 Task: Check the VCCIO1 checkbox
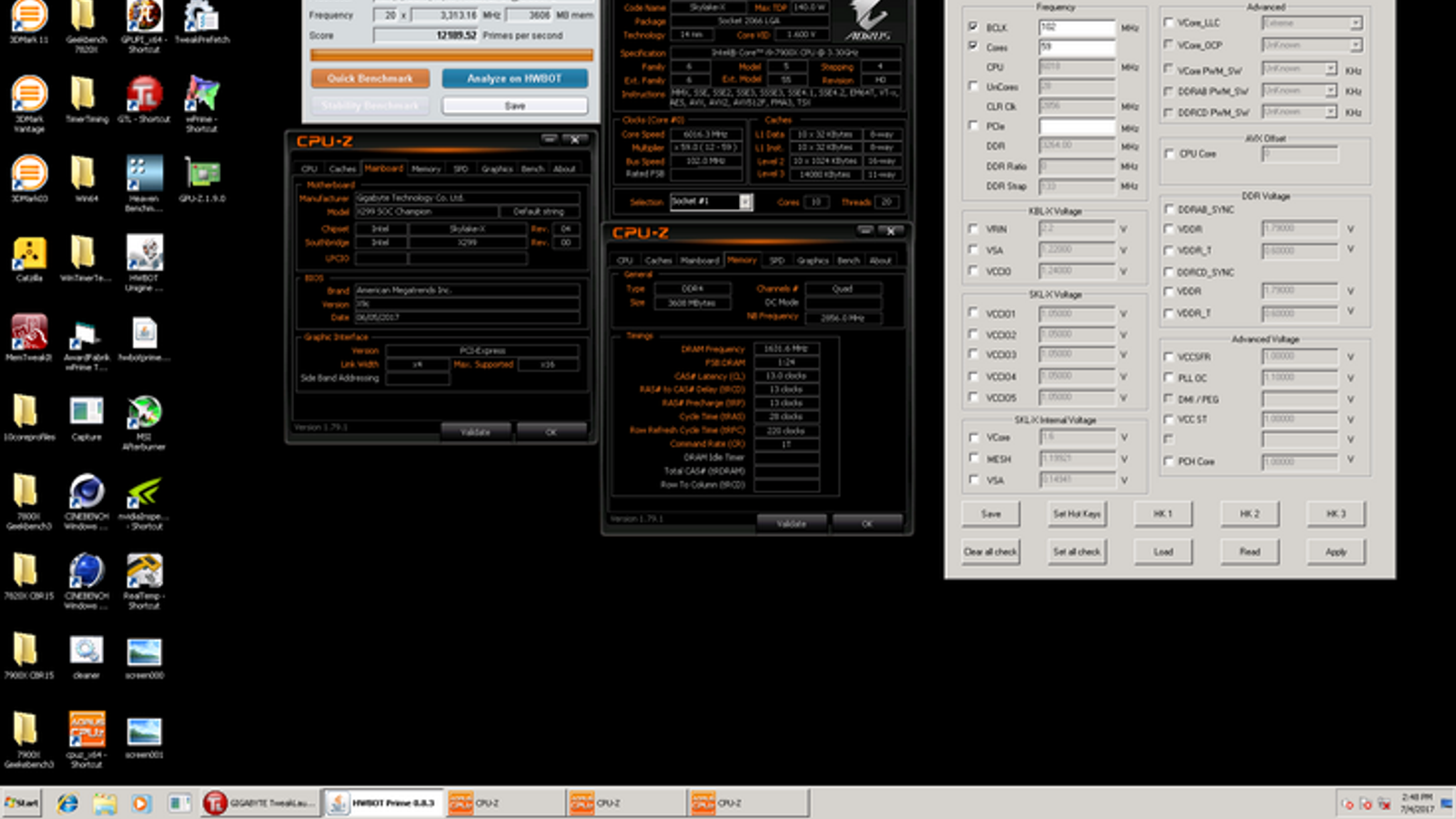pyautogui.click(x=974, y=313)
